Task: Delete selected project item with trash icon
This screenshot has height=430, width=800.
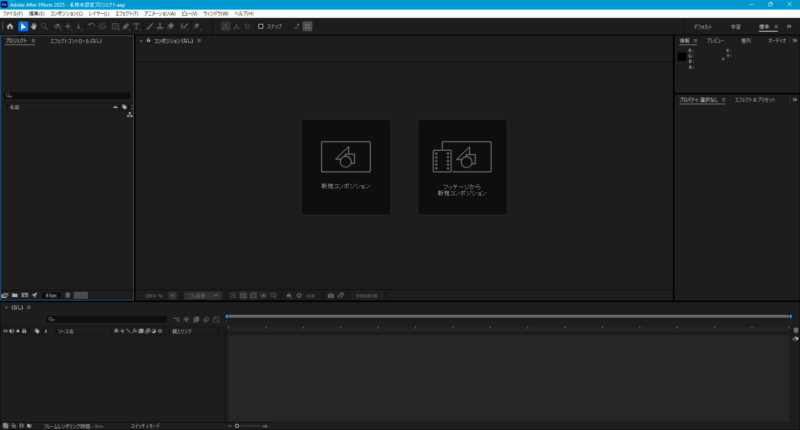Action: point(68,295)
